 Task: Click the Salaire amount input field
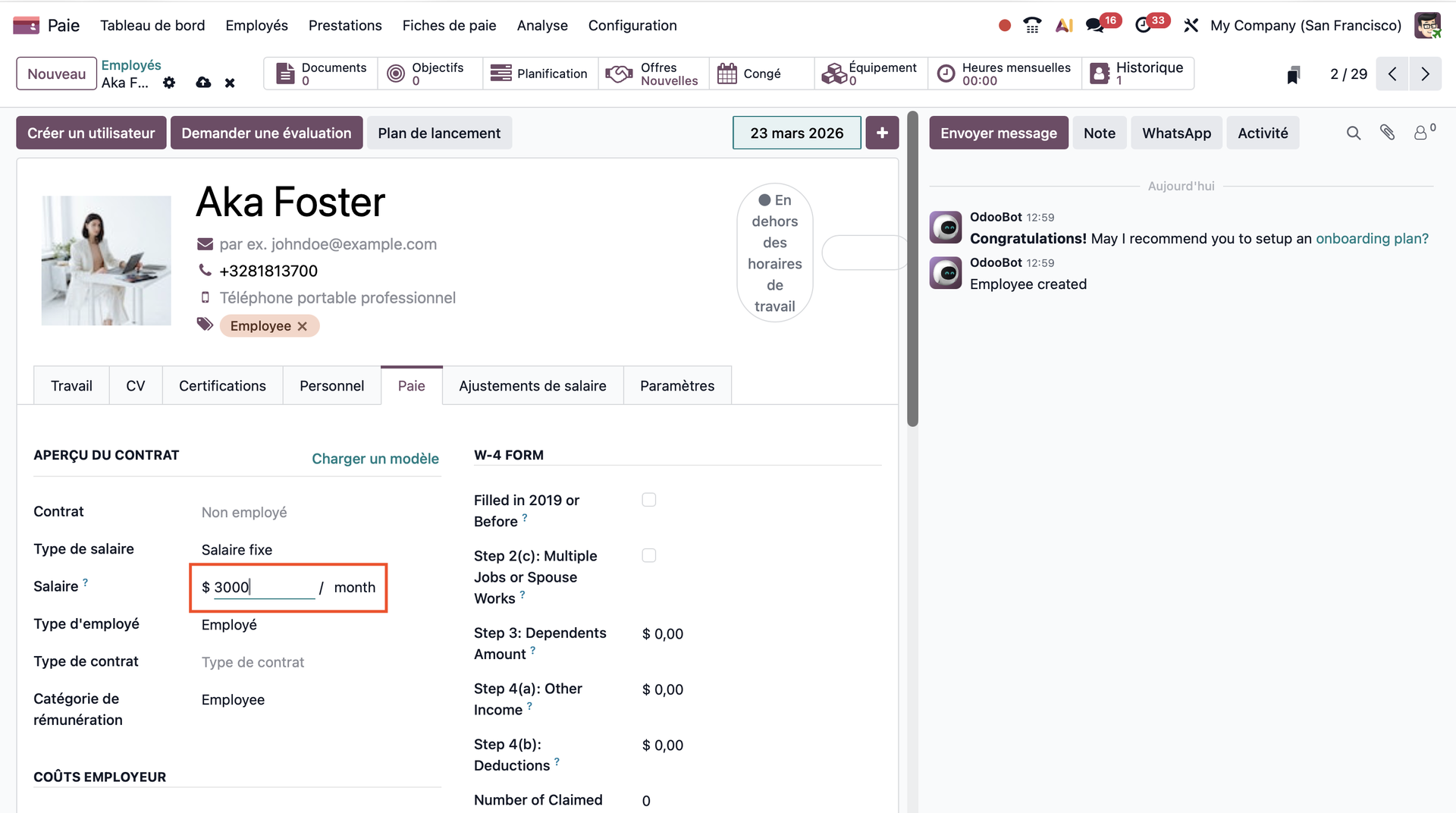[263, 588]
